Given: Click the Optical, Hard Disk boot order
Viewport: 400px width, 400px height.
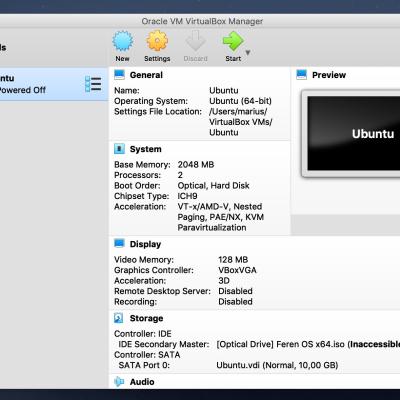Looking at the screenshot, I should [x=213, y=186].
